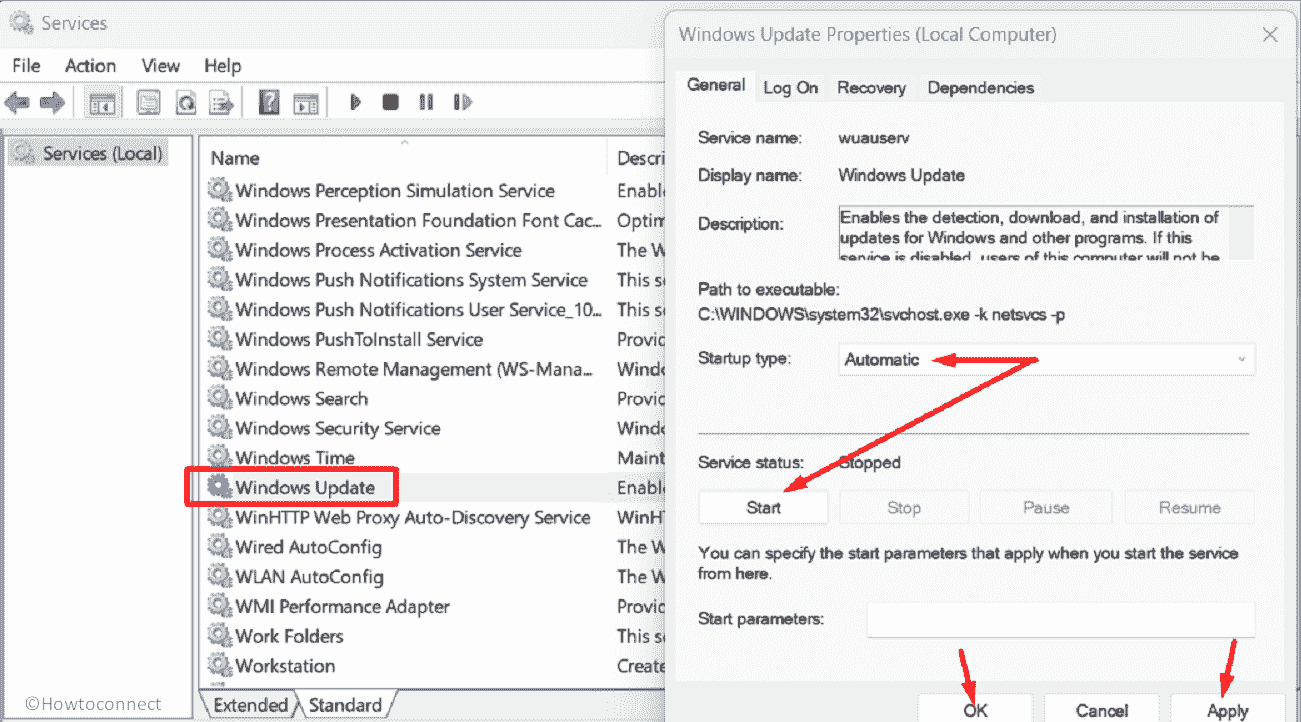Viewport: 1301px width, 722px height.
Task: Select the Windows Time service name
Action: (294, 457)
